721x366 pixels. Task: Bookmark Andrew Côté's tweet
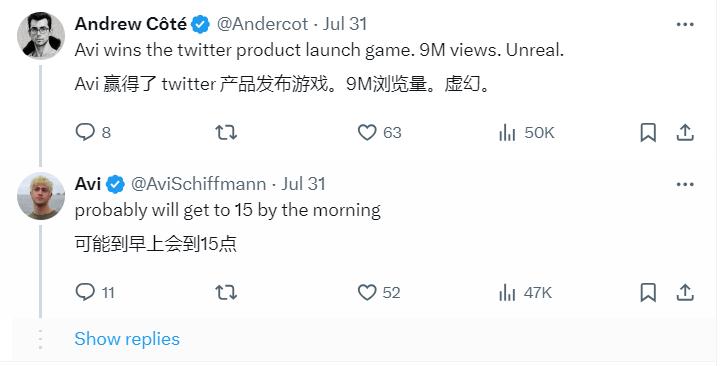648,133
